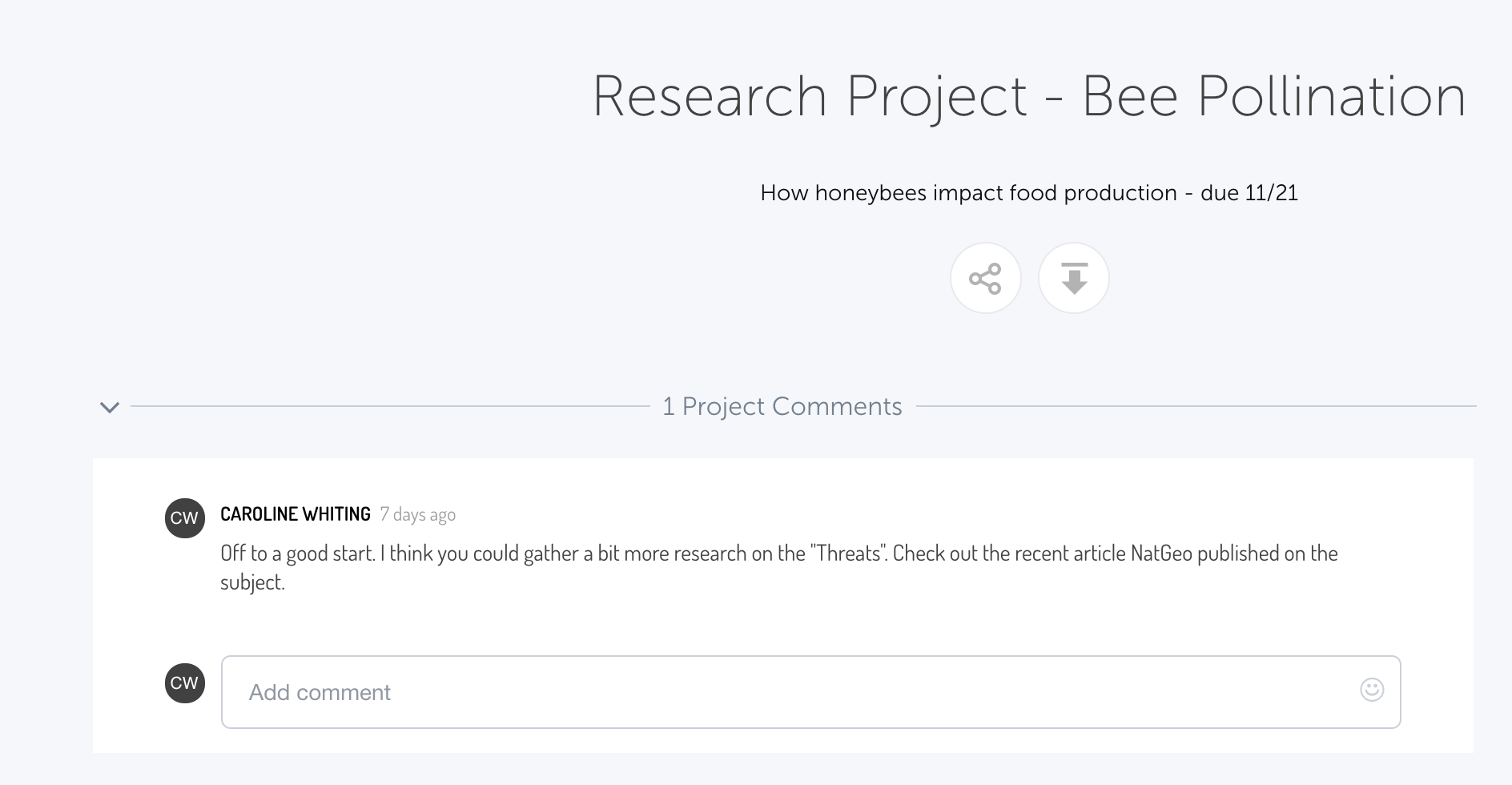1512x785 pixels.
Task: Click into the Add comment field
Action: [810, 692]
